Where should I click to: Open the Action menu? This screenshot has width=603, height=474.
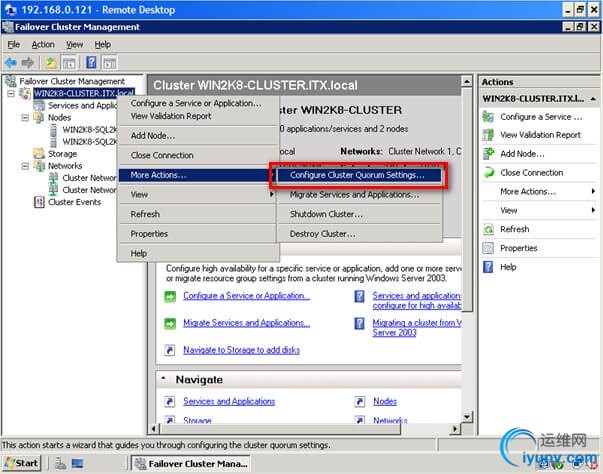pyautogui.click(x=43, y=45)
